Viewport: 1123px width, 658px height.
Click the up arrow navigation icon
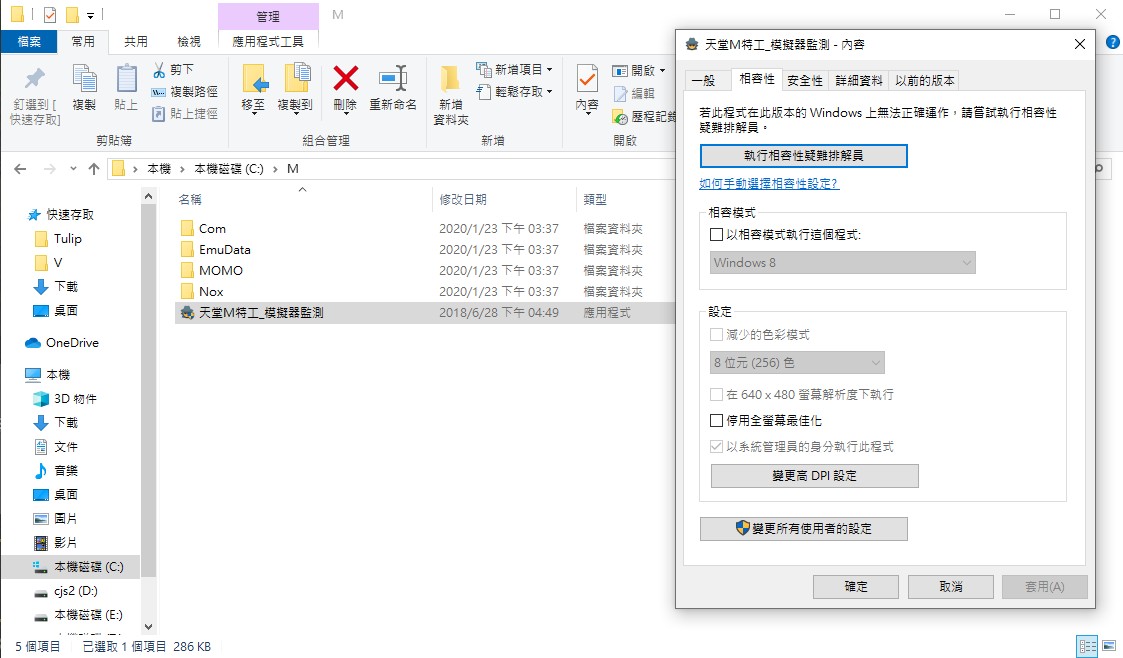(x=94, y=169)
